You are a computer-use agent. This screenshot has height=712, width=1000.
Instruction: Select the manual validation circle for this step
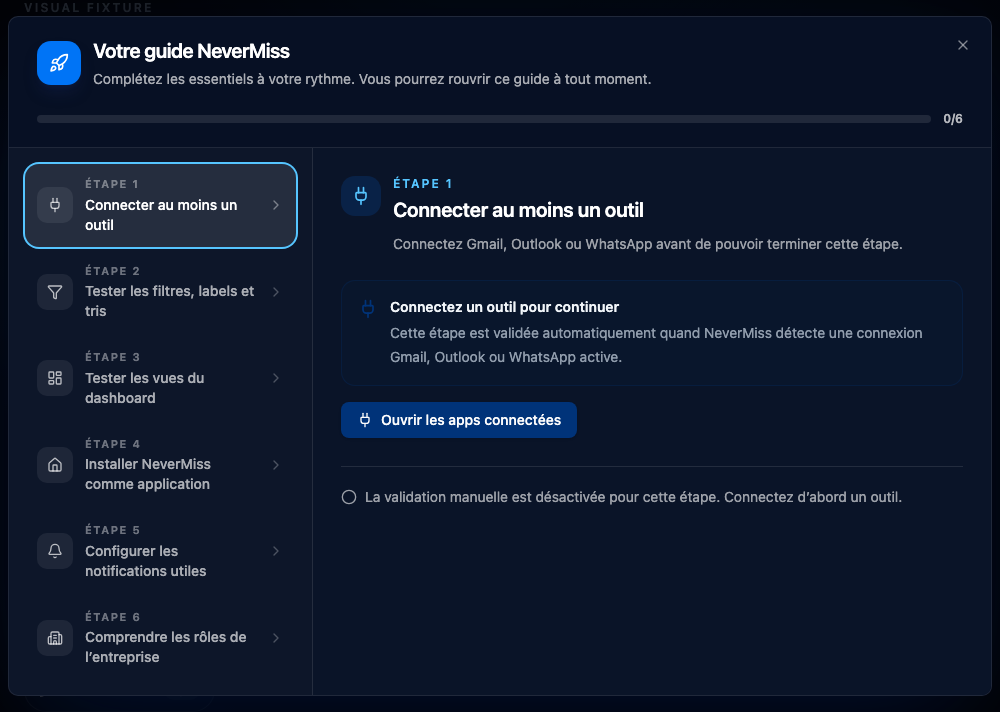point(349,497)
